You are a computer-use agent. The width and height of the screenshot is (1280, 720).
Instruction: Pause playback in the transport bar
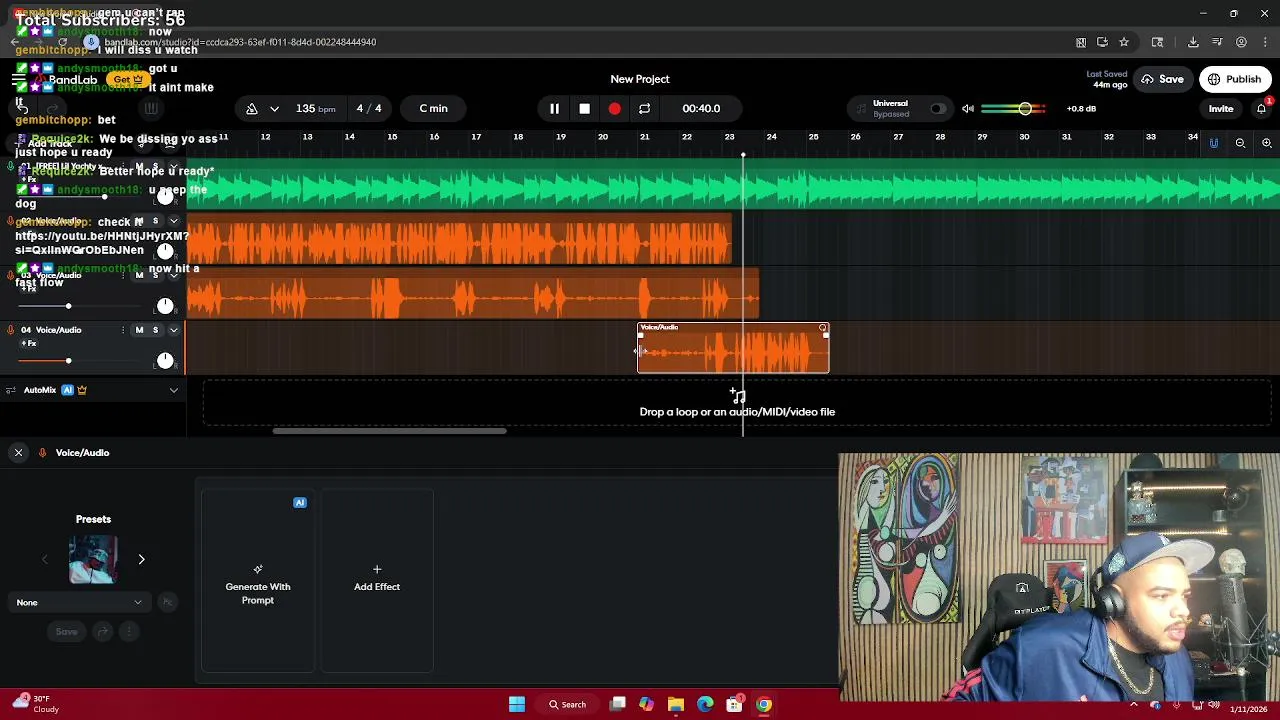pyautogui.click(x=554, y=108)
